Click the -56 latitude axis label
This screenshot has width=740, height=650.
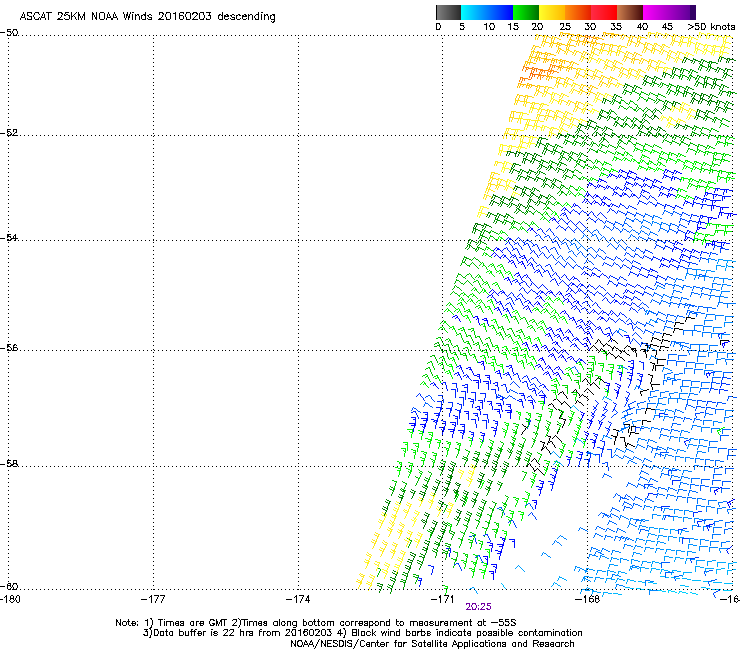[x=9, y=347]
